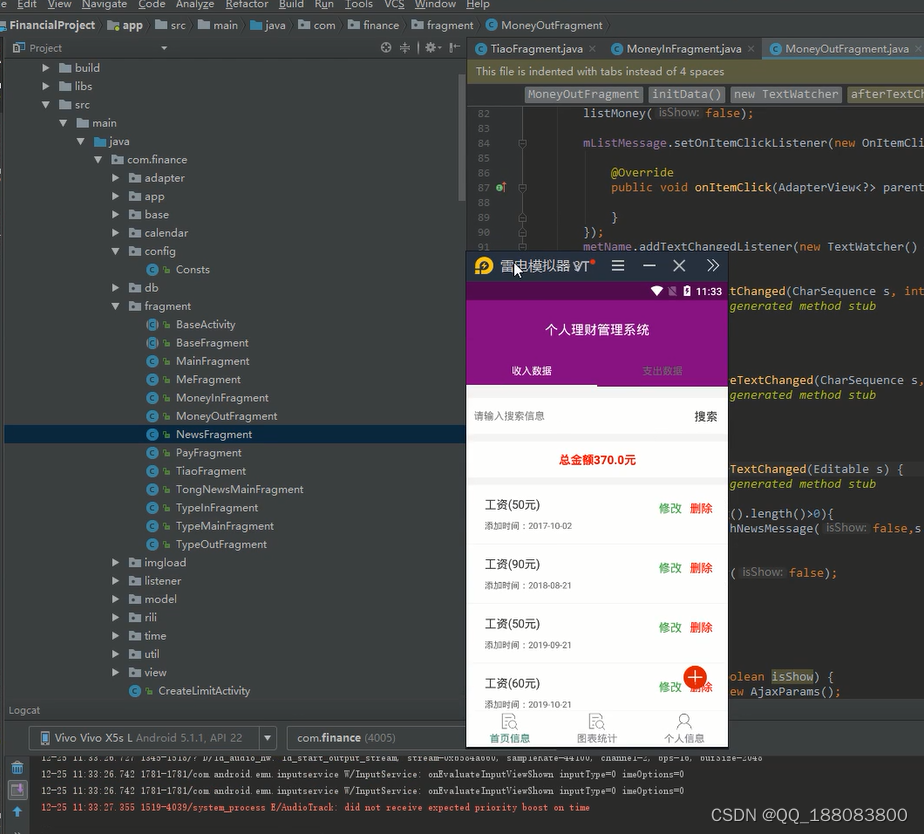Tap the 首页信息 bottom navigation icon
Image resolution: width=924 pixels, height=834 pixels.
coord(510,728)
